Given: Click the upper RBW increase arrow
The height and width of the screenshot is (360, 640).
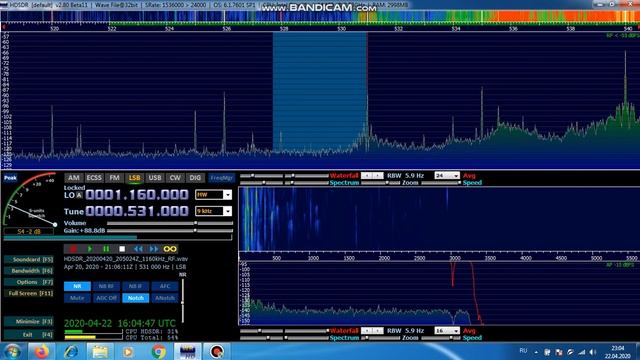Looking at the screenshot, I should coord(378,176).
